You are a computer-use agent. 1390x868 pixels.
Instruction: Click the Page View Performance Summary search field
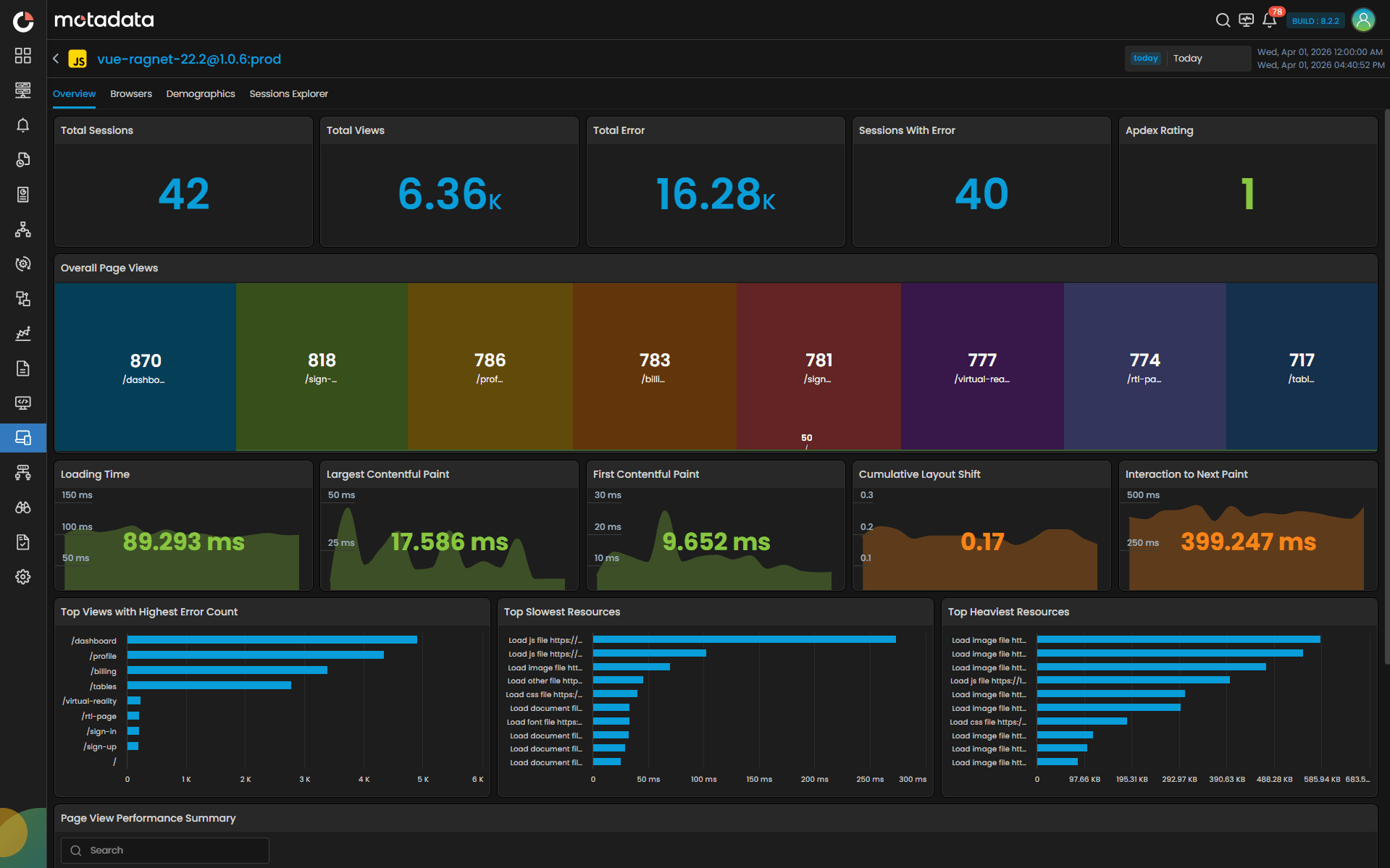(165, 851)
